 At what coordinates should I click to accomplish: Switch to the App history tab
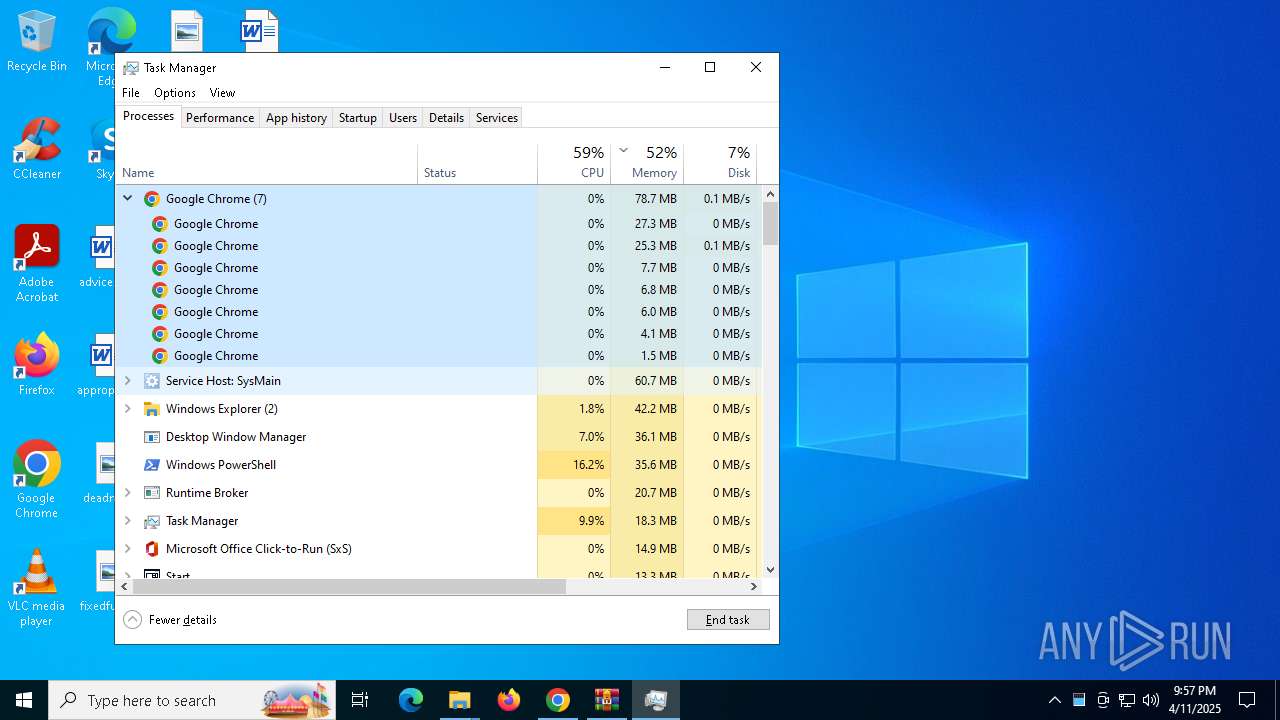296,118
